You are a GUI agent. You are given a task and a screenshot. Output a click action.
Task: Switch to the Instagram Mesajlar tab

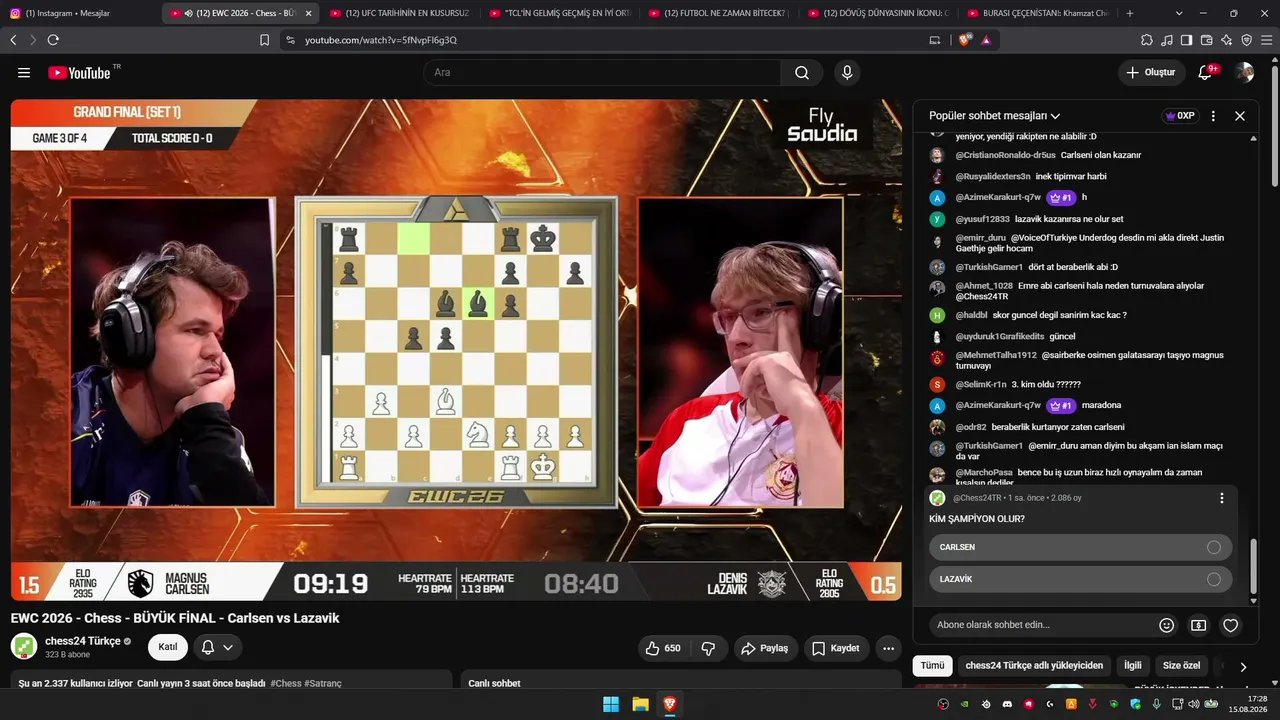(80, 13)
